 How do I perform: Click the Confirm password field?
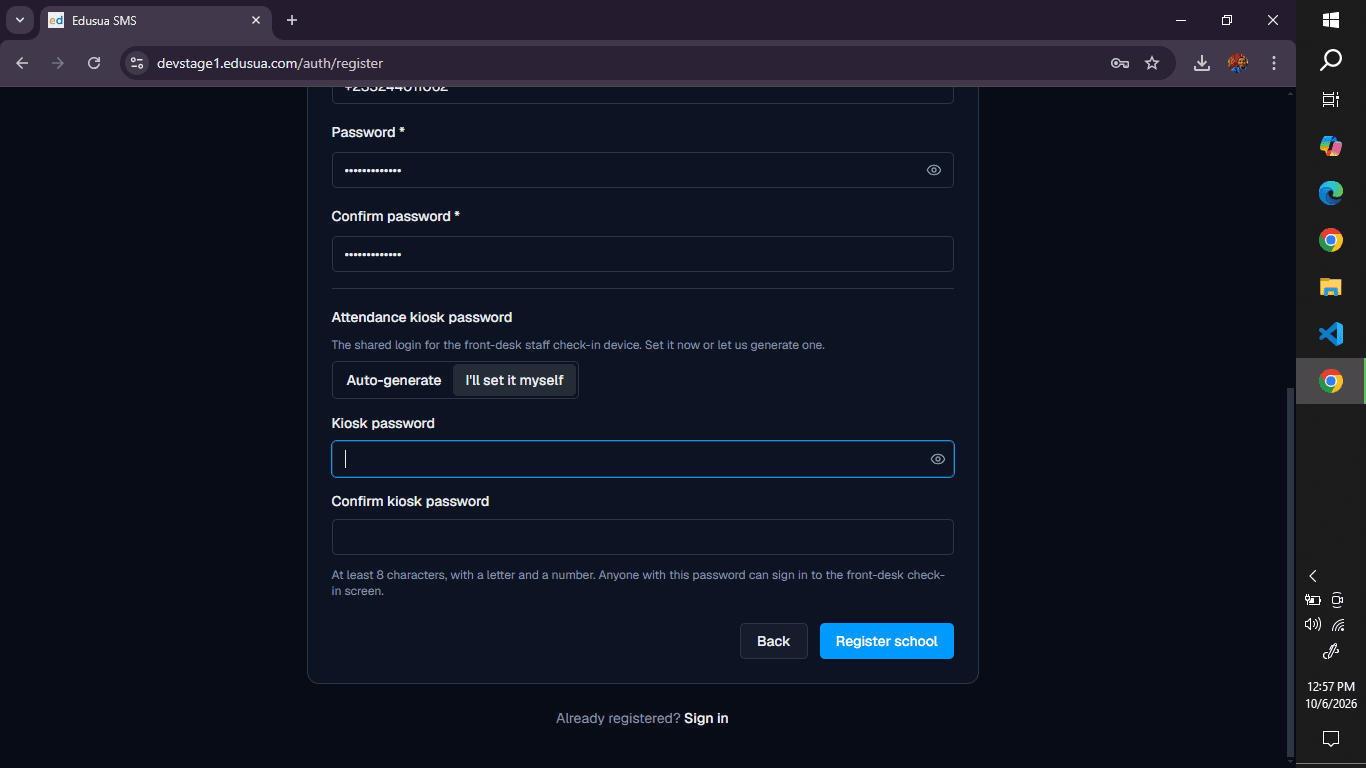coord(643,254)
